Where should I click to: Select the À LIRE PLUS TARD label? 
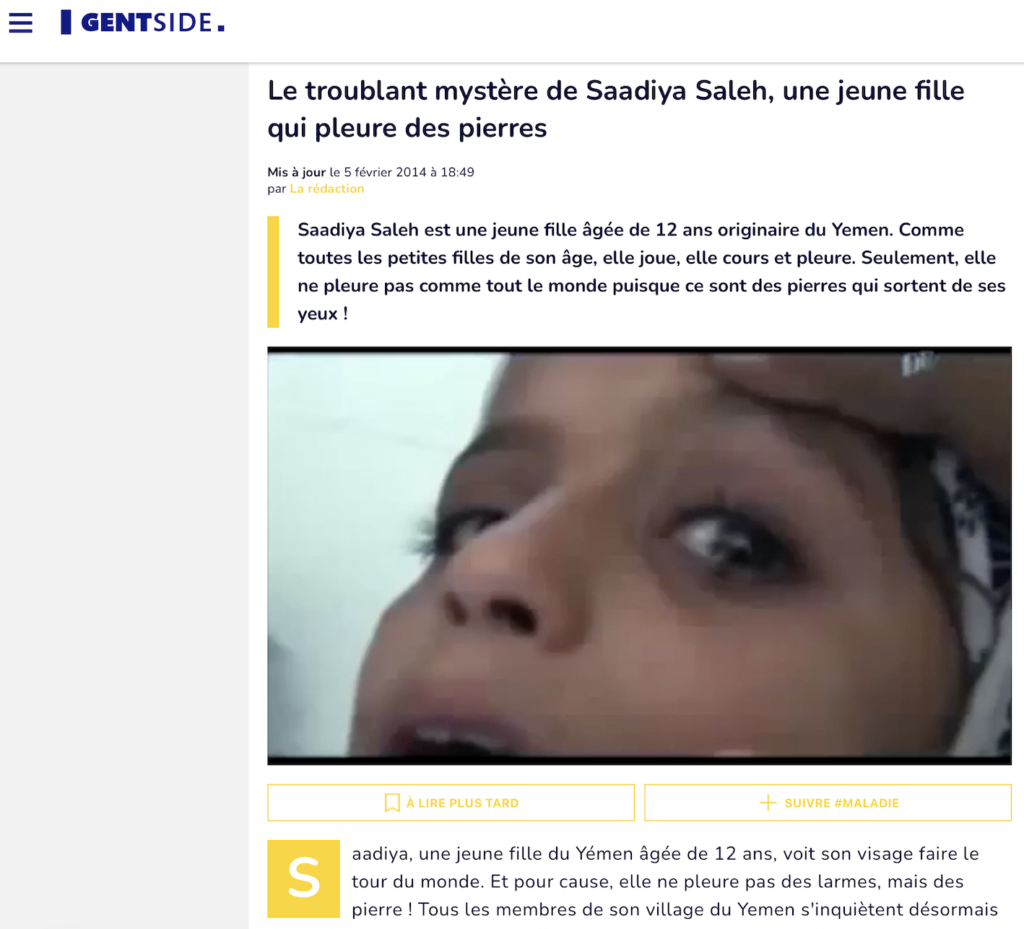462,803
